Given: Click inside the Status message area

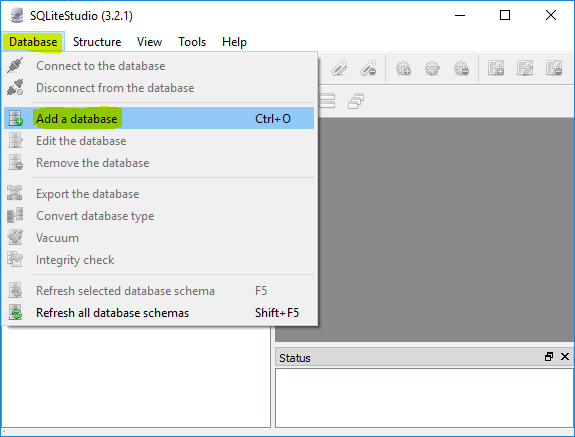Looking at the screenshot, I should (x=424, y=398).
